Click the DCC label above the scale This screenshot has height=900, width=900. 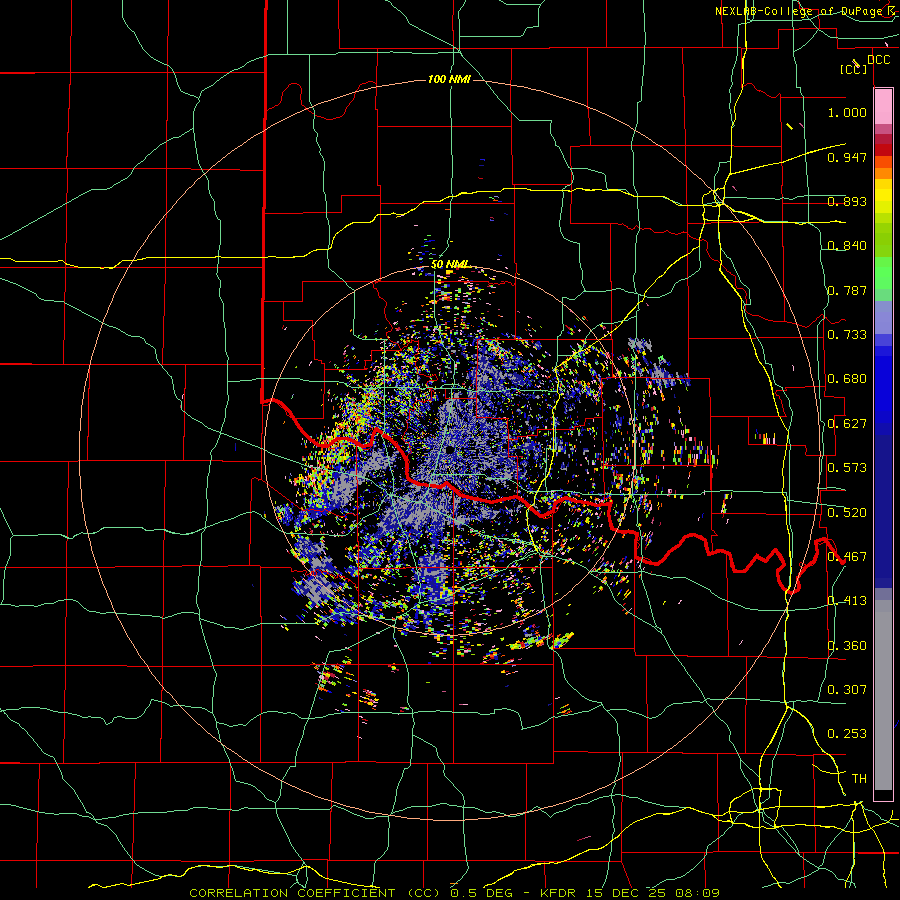coord(878,59)
